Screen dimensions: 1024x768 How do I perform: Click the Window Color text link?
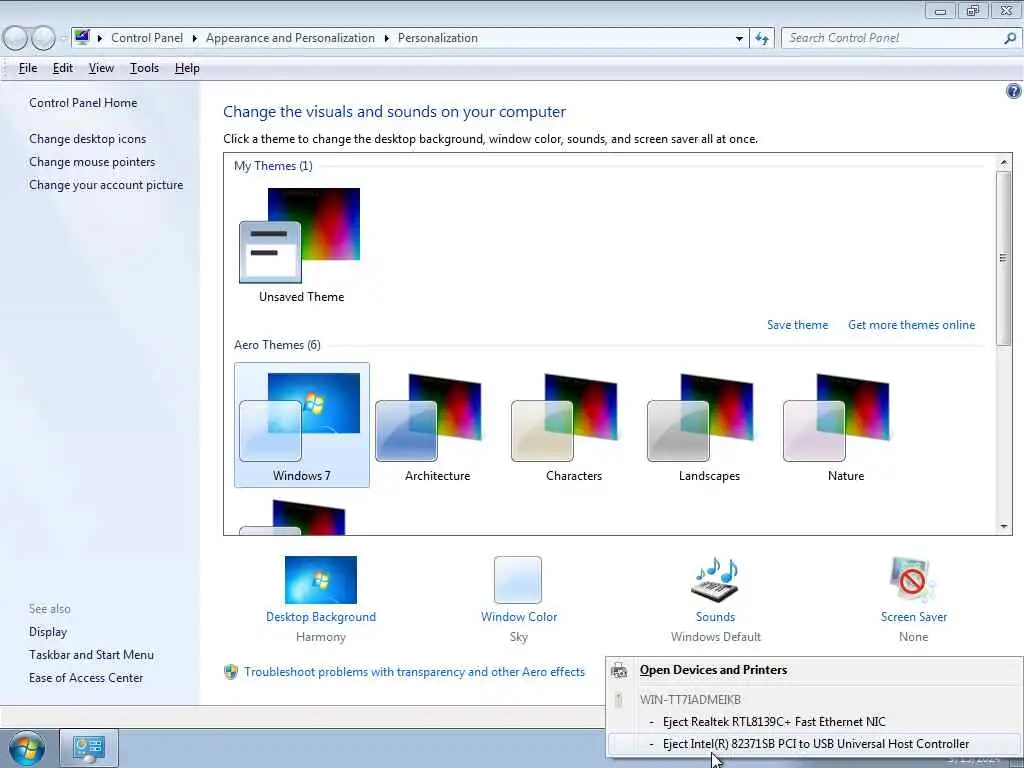tap(519, 616)
